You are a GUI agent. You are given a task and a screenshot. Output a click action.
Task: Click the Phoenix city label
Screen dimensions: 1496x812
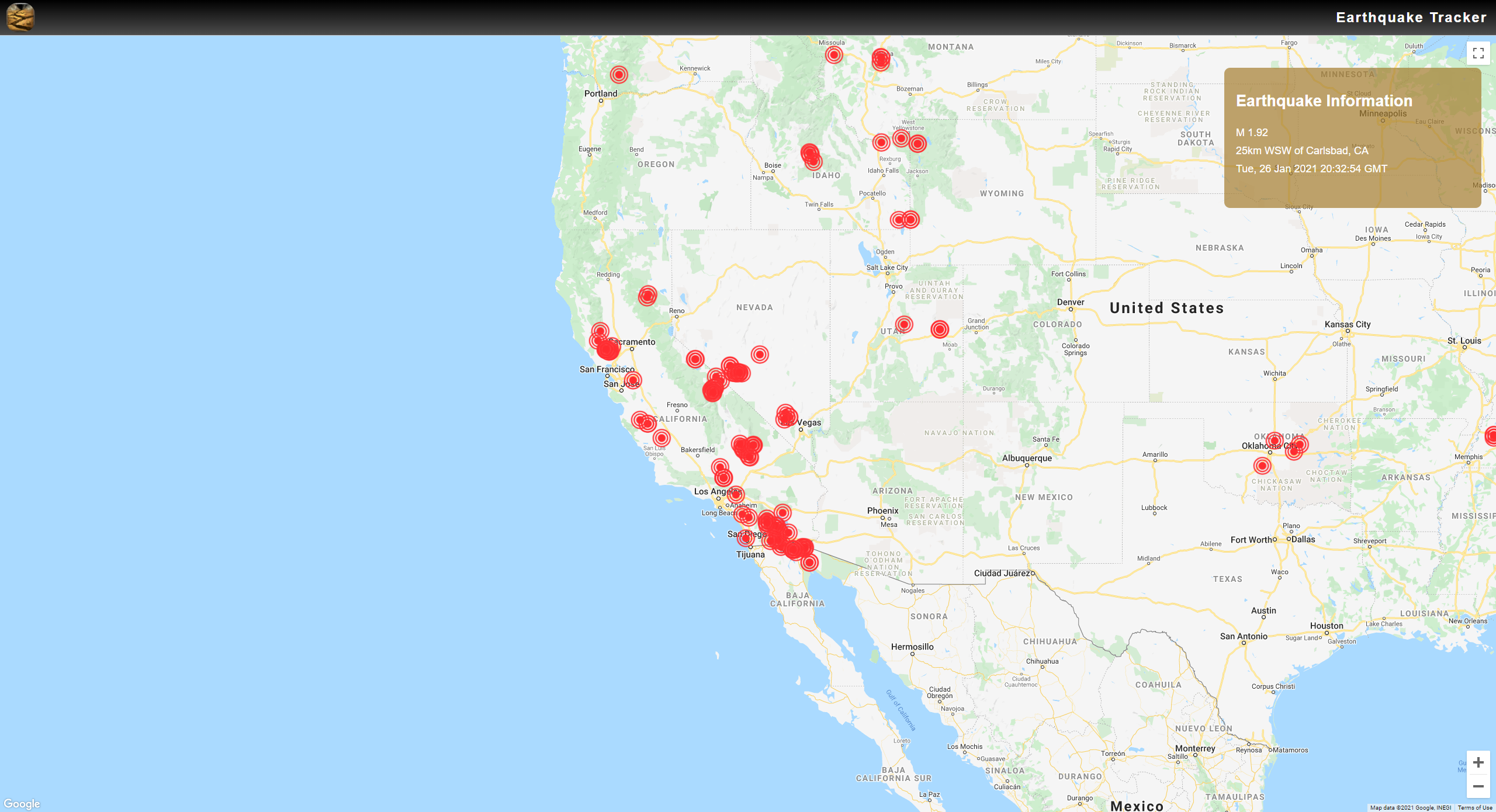click(883, 511)
